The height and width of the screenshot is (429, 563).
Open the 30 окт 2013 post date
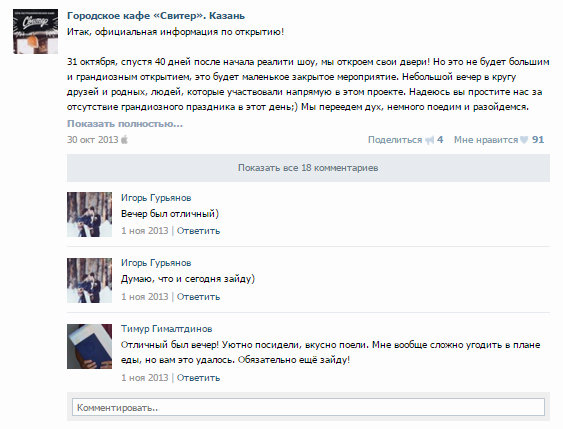click(x=93, y=140)
